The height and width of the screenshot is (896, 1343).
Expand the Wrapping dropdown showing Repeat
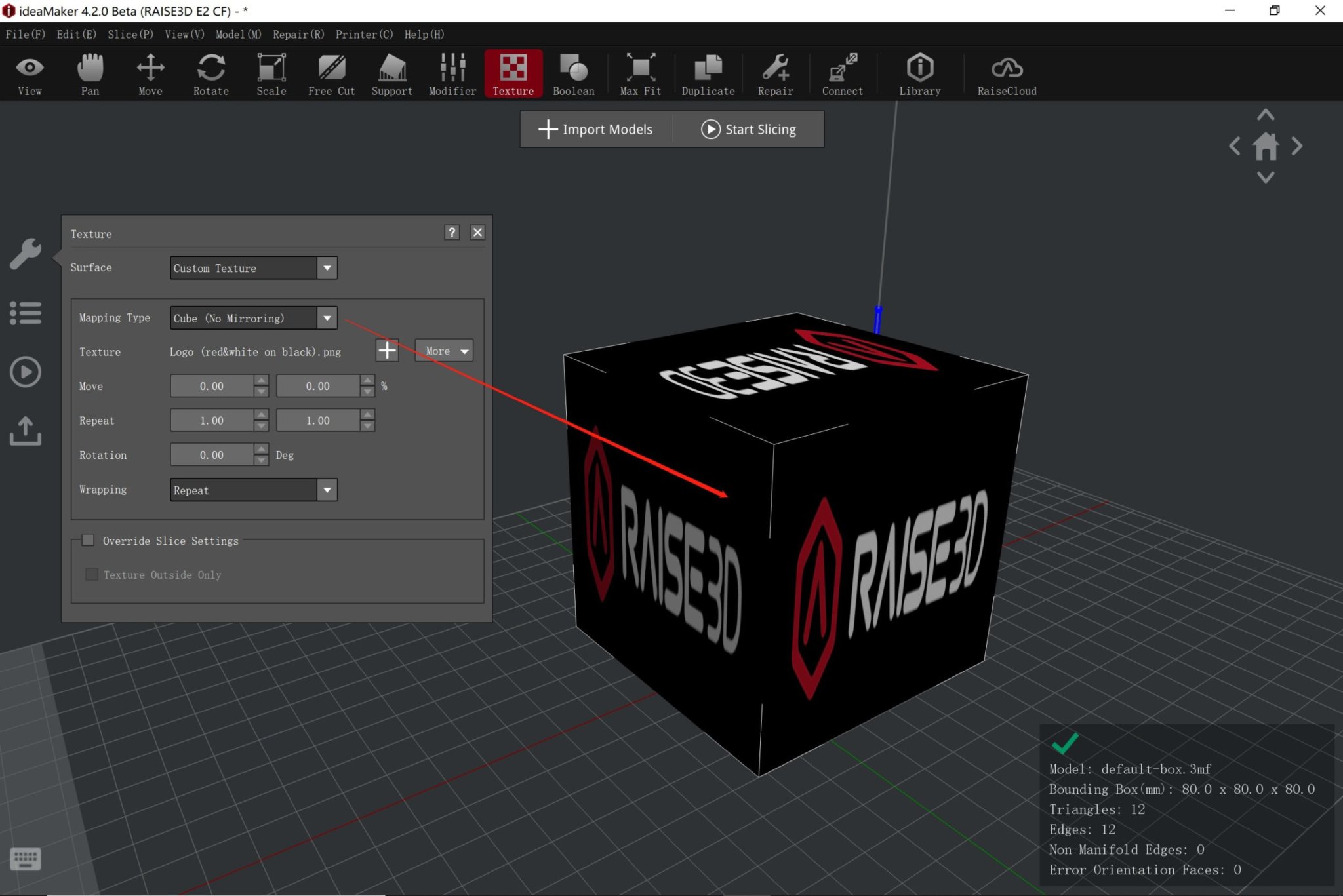pyautogui.click(x=327, y=490)
